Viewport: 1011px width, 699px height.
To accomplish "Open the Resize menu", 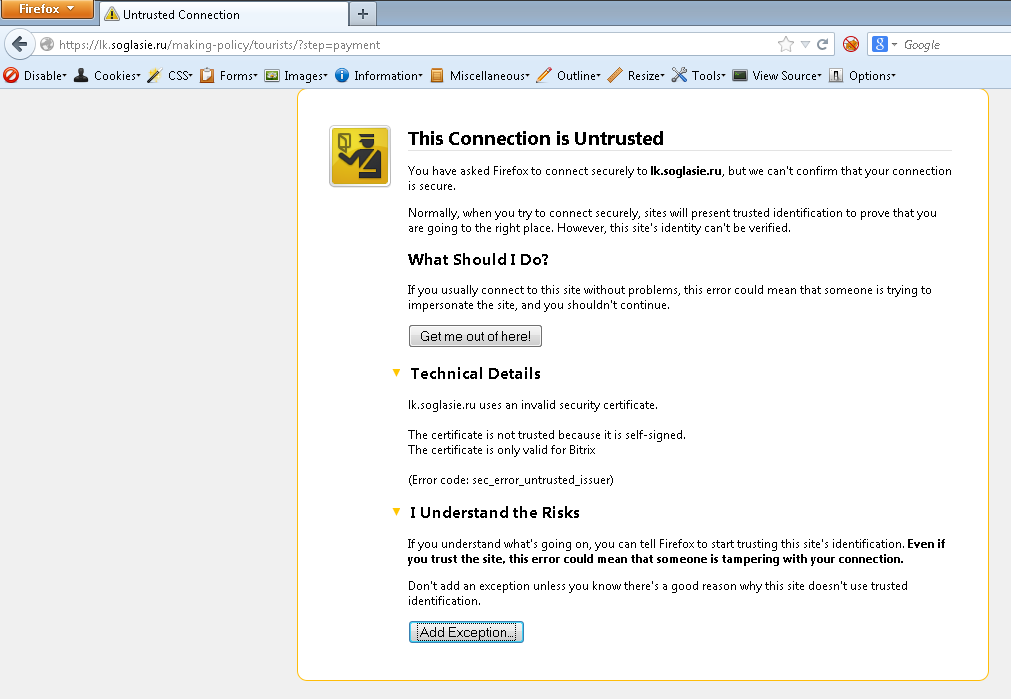I will tap(646, 75).
